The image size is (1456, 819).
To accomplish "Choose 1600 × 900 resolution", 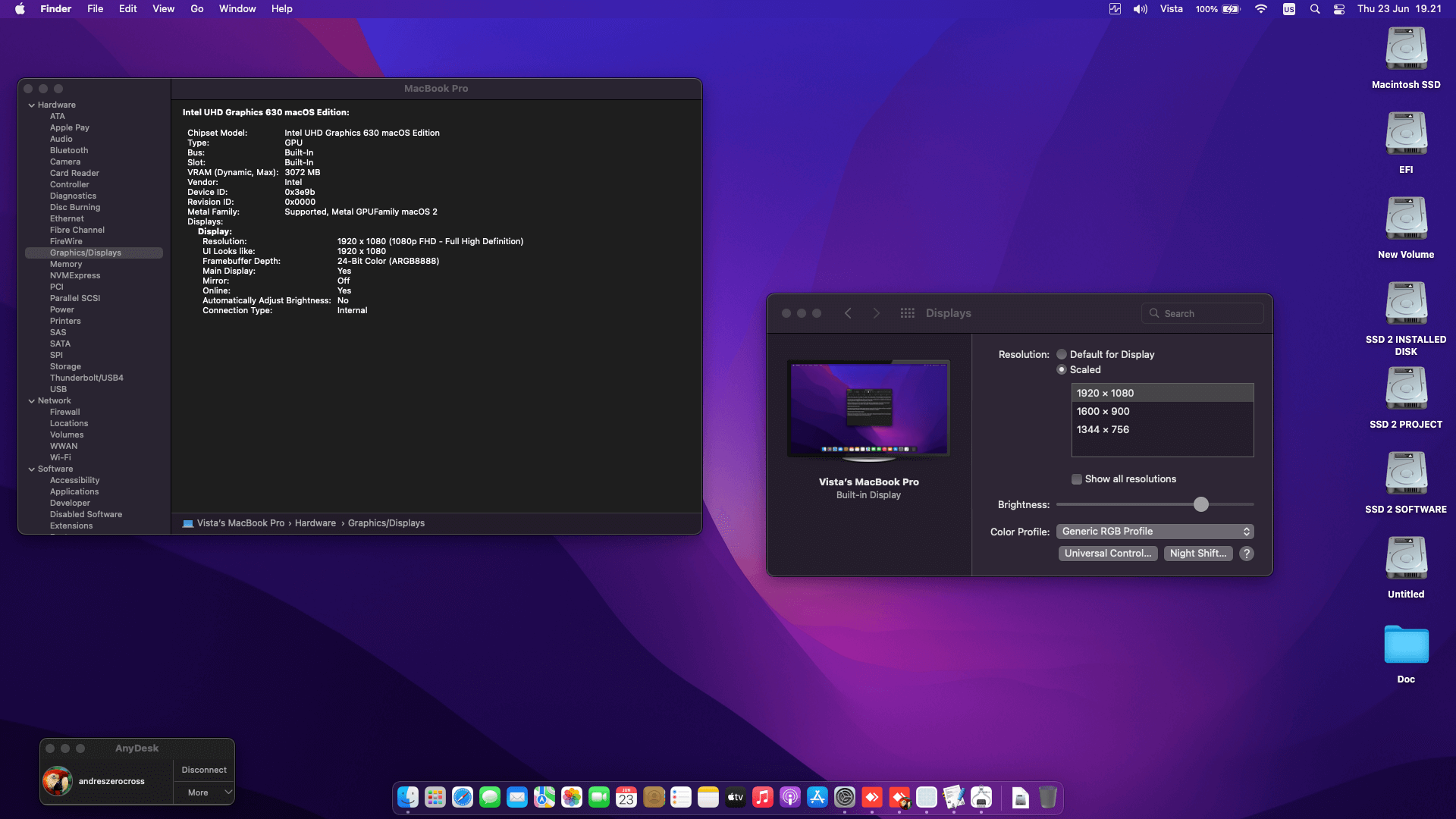I will (x=1163, y=411).
